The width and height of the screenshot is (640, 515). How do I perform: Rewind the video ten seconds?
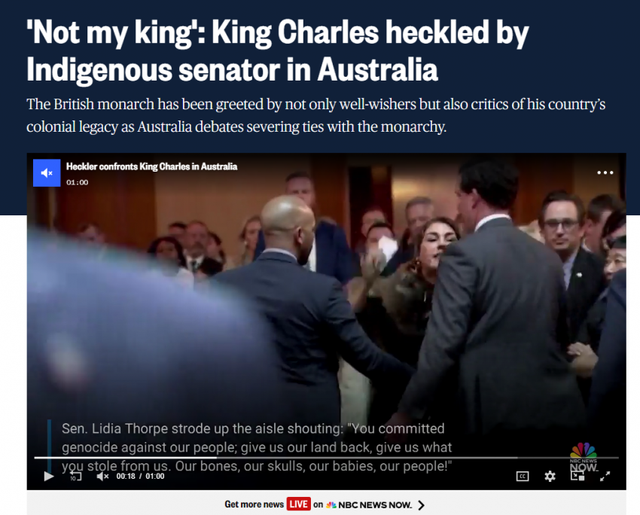[76, 476]
